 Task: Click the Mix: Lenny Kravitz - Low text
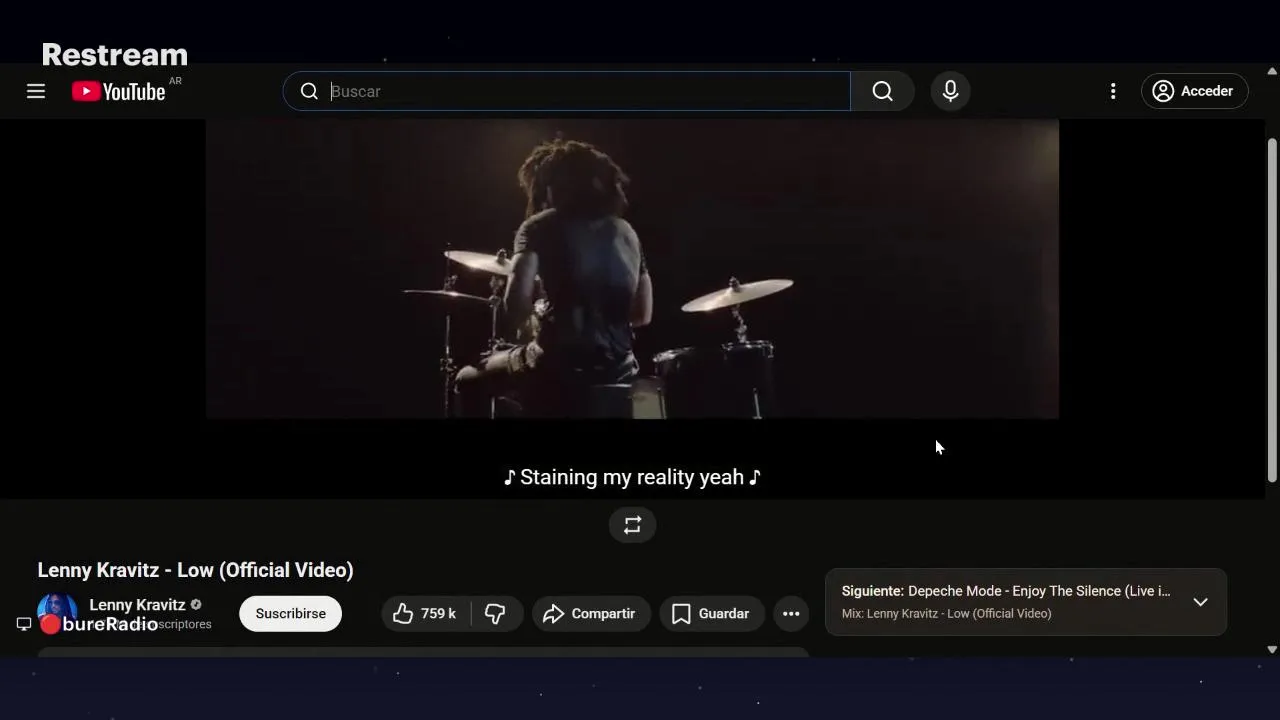point(946,613)
